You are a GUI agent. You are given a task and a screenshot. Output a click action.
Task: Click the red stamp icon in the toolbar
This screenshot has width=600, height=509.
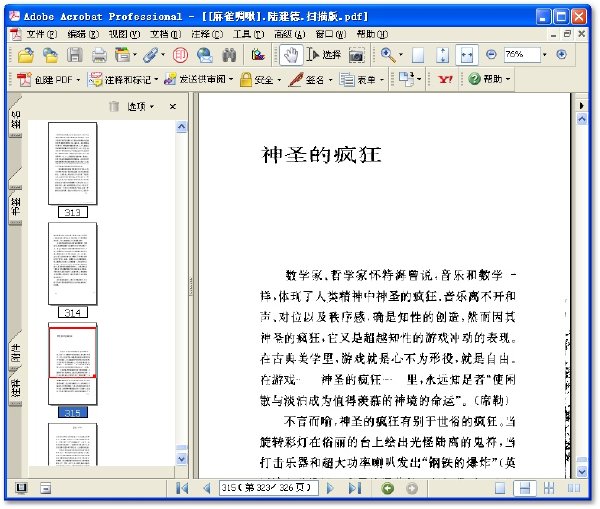click(180, 55)
